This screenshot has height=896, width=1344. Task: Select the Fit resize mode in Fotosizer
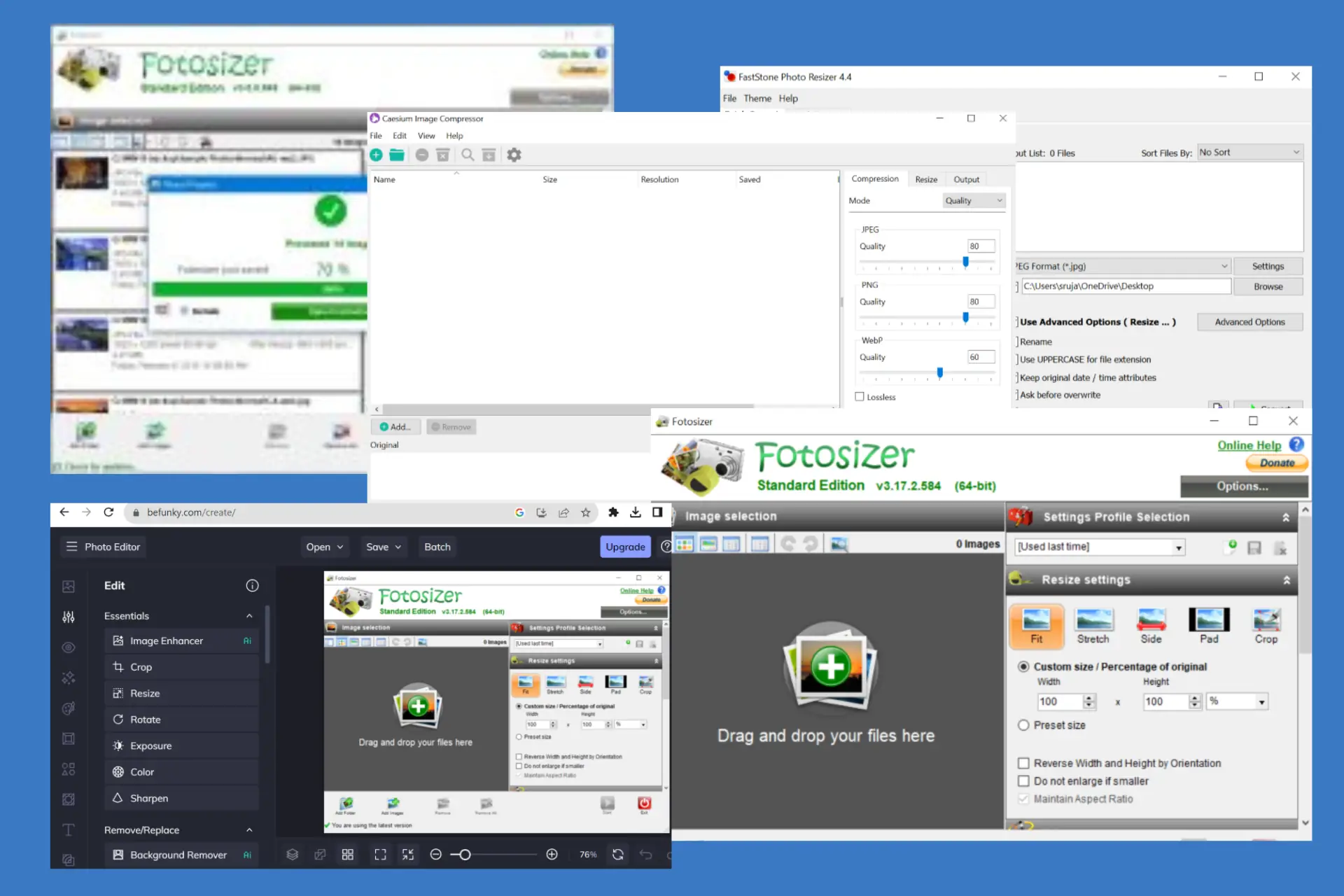[x=1036, y=622]
